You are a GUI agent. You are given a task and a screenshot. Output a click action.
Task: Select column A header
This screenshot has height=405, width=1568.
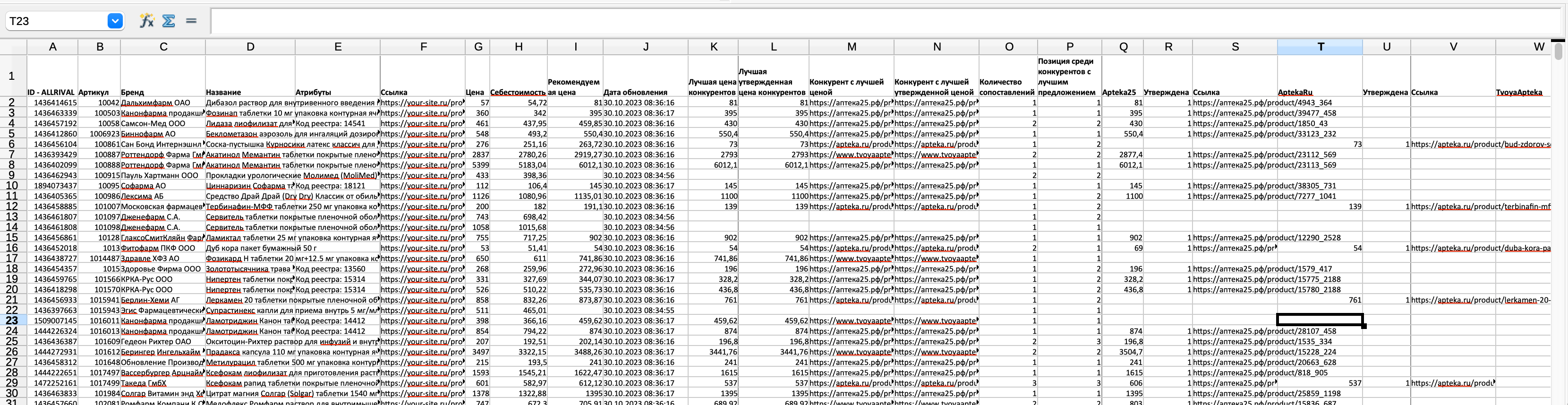point(52,47)
